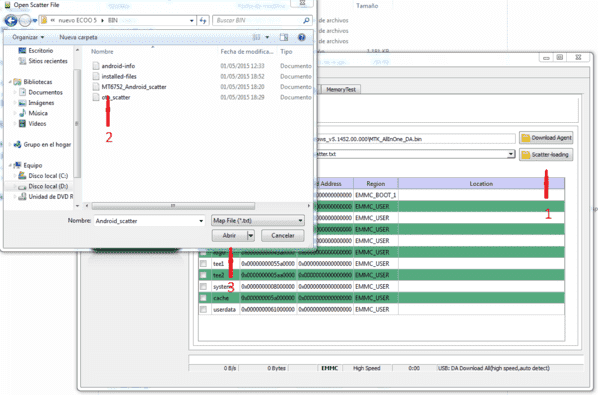Click Nueva carpeta in the dialog toolbar
Screen dimensions: 598x395
coord(78,37)
